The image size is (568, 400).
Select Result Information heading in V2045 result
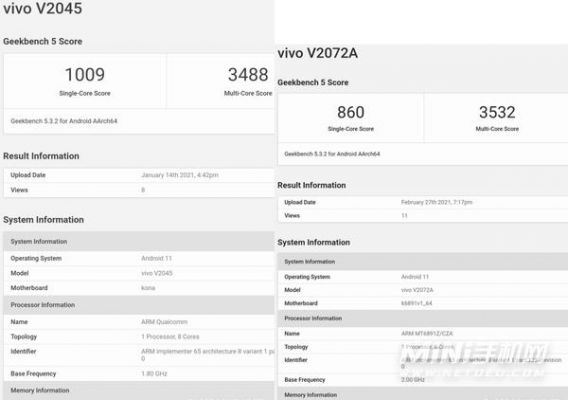(x=41, y=156)
